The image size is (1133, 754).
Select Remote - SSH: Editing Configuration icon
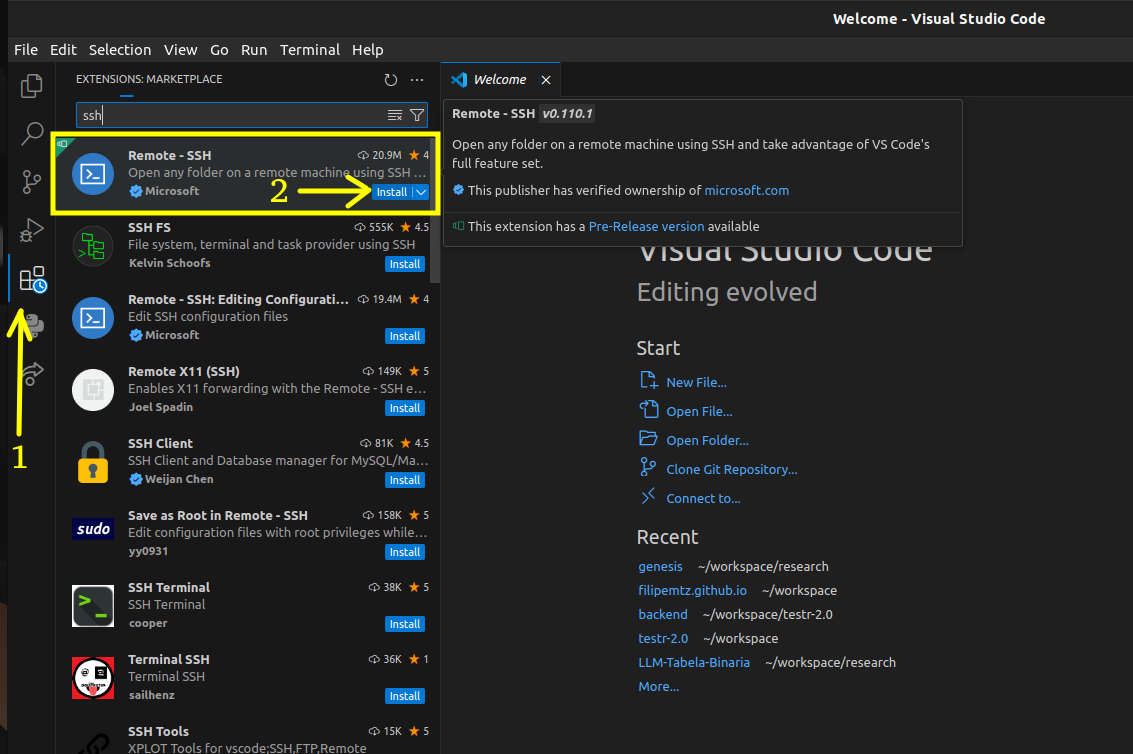click(x=92, y=317)
